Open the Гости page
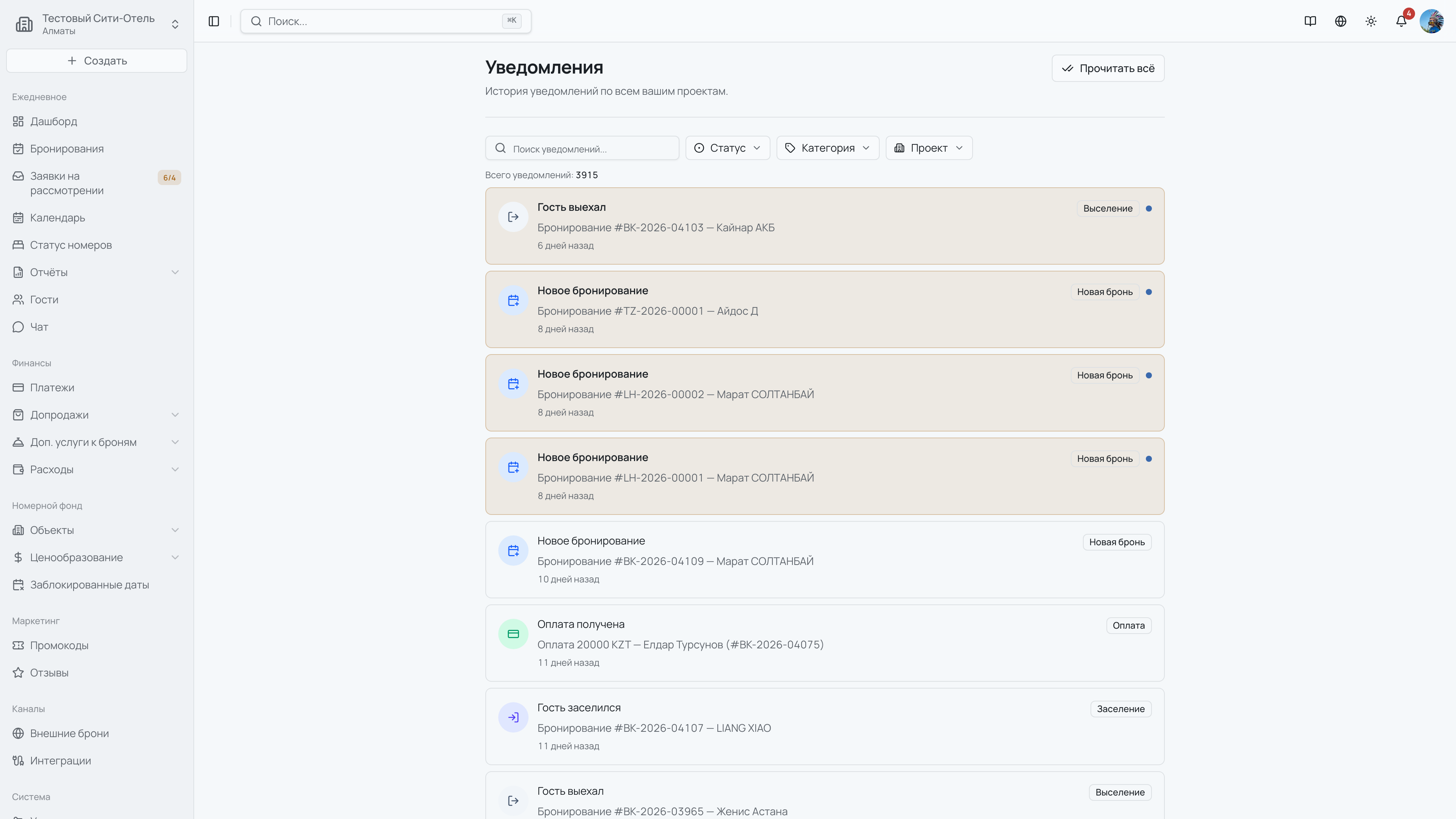This screenshot has width=1456, height=819. click(97, 300)
